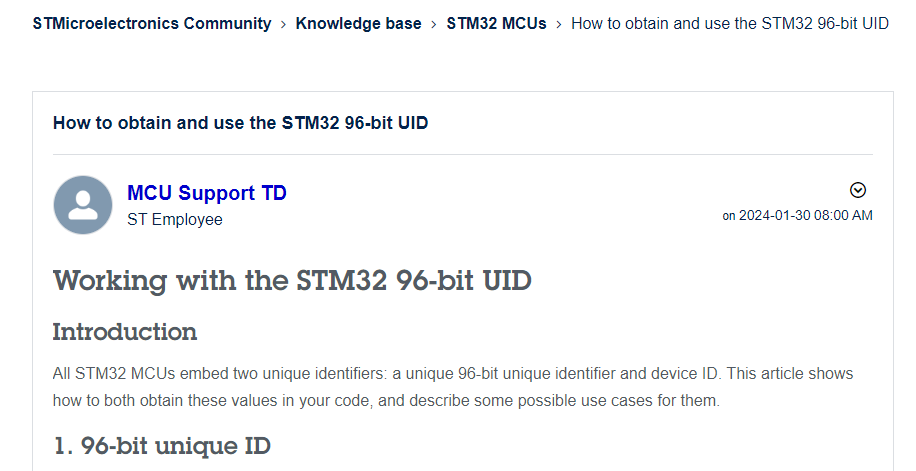Click the word "on" before the post date
This screenshot has width=916, height=471.
point(729,216)
